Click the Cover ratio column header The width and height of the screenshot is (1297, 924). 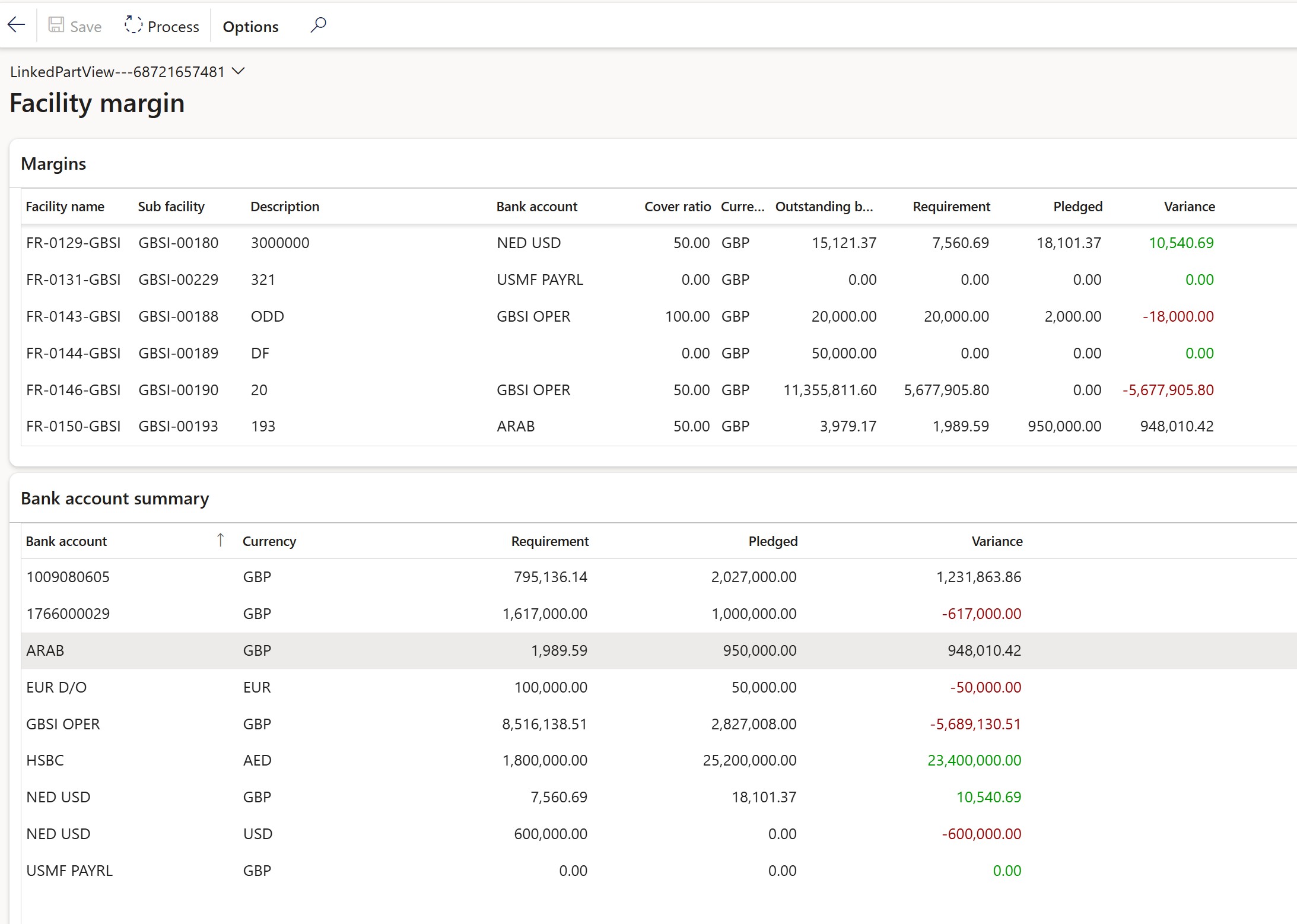coord(677,207)
